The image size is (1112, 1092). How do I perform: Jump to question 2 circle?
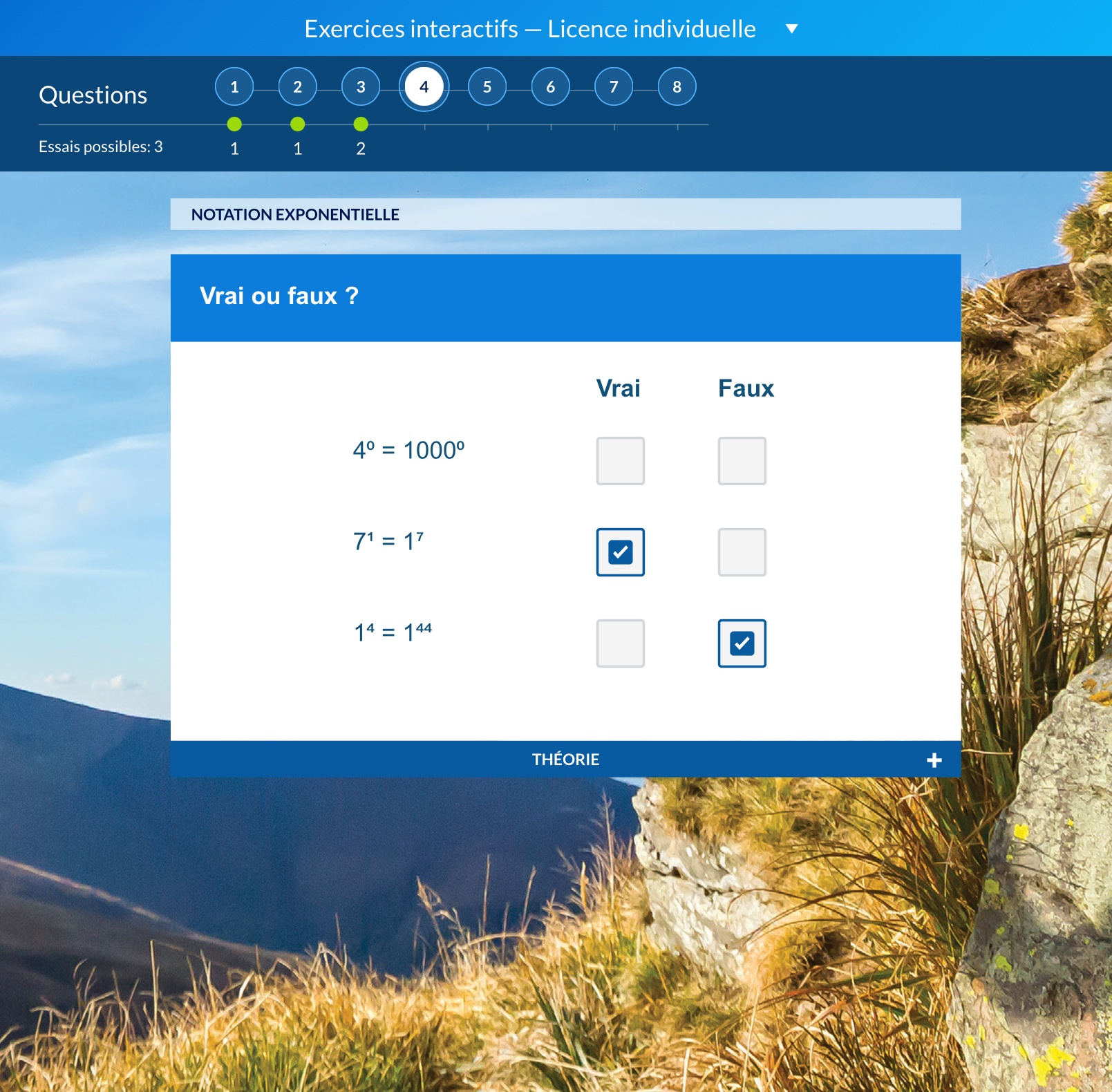click(x=297, y=87)
